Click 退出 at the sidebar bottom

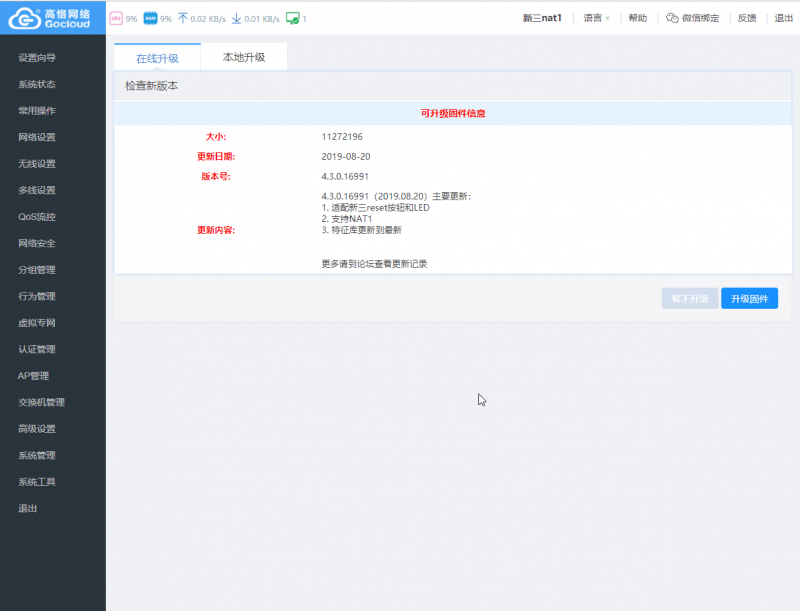point(28,508)
